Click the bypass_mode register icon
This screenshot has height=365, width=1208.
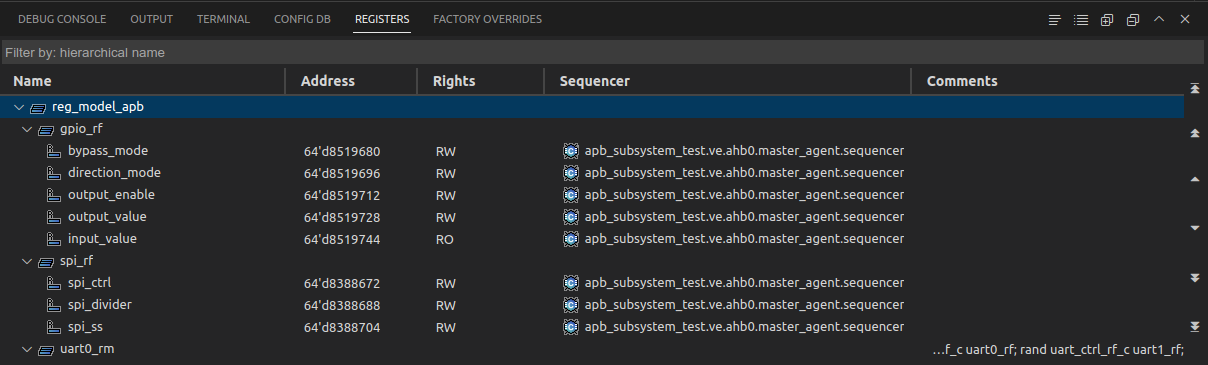click(54, 151)
